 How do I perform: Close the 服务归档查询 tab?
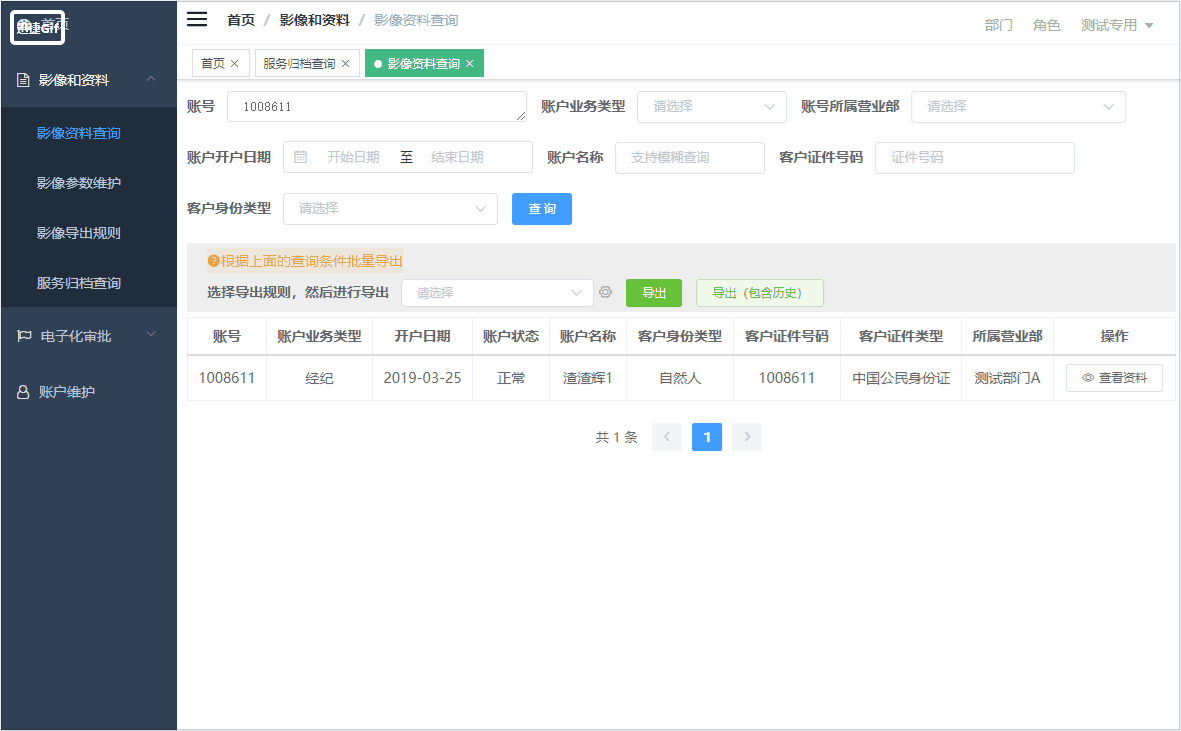tap(345, 64)
